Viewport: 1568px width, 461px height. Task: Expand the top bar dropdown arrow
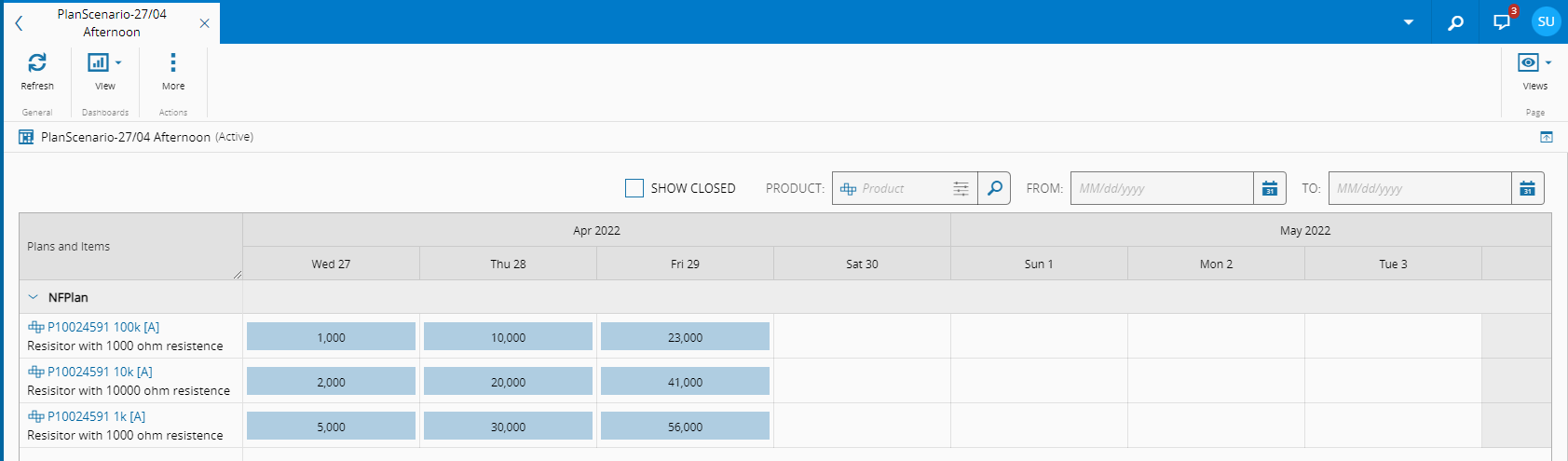point(1409,22)
